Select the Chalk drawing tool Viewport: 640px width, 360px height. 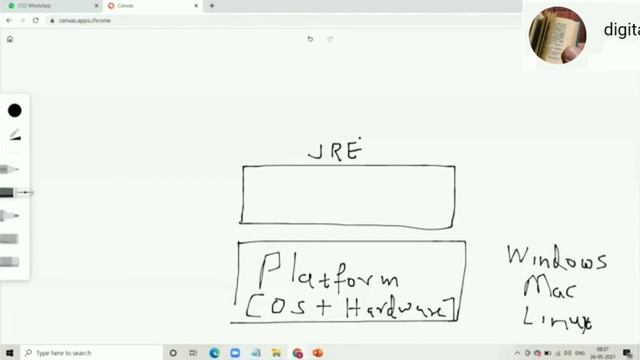9,239
